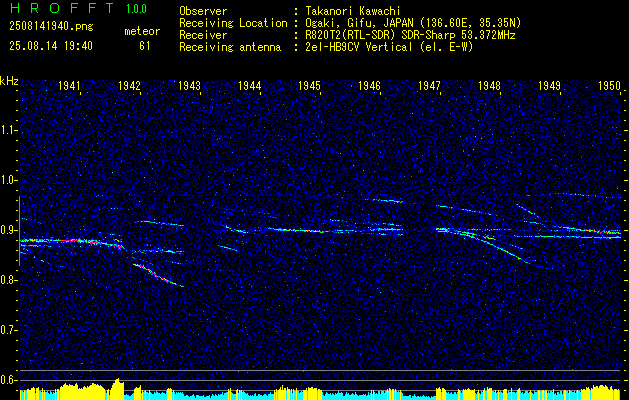Click the 1941 time marker
This screenshot has height=400, width=629.
[69, 86]
